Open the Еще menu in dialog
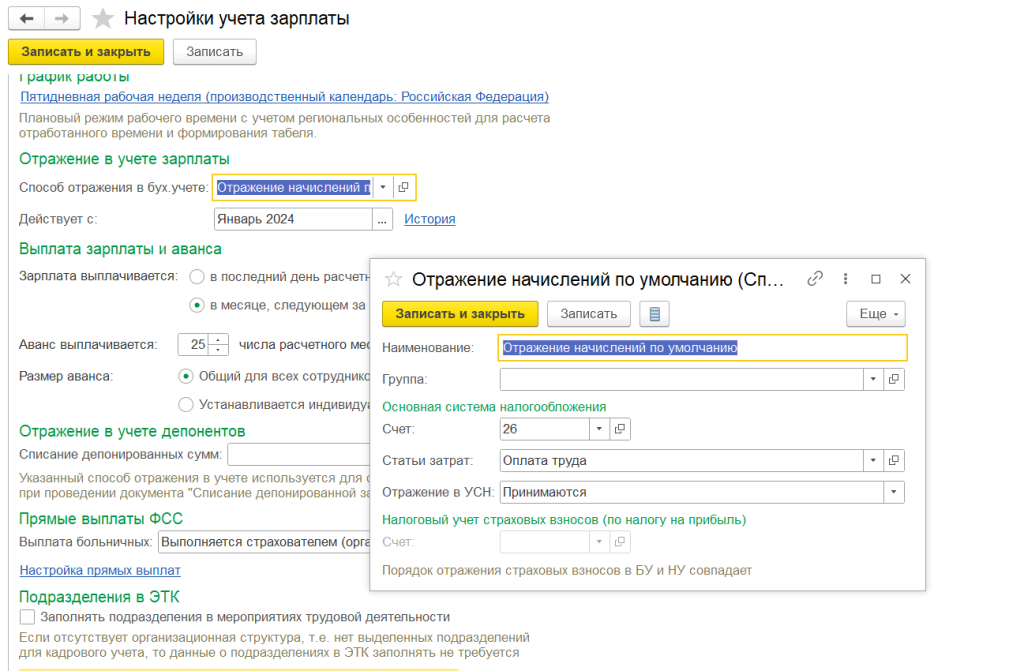 point(875,314)
